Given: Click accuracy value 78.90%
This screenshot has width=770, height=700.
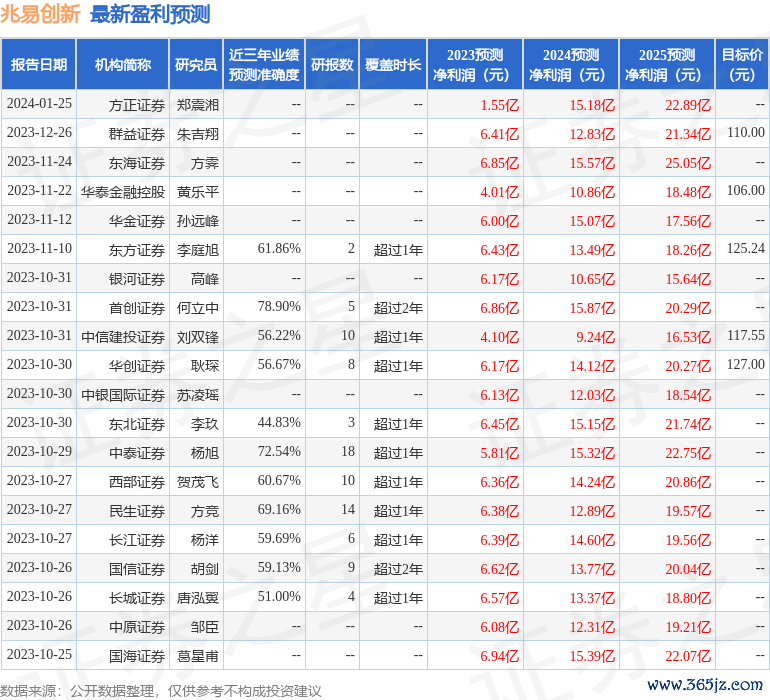Looking at the screenshot, I should click(279, 307).
